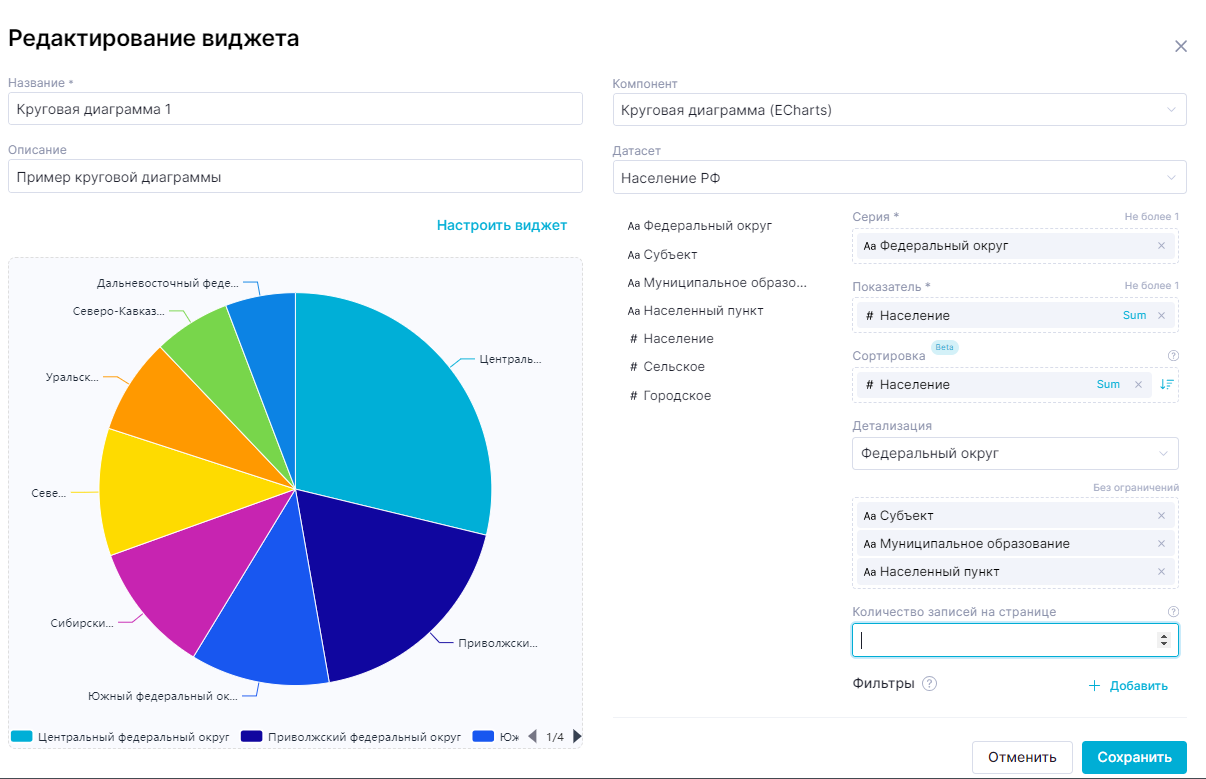This screenshot has width=1206, height=779.
Task: Remove Население from the Показатель field
Action: tap(1161, 316)
